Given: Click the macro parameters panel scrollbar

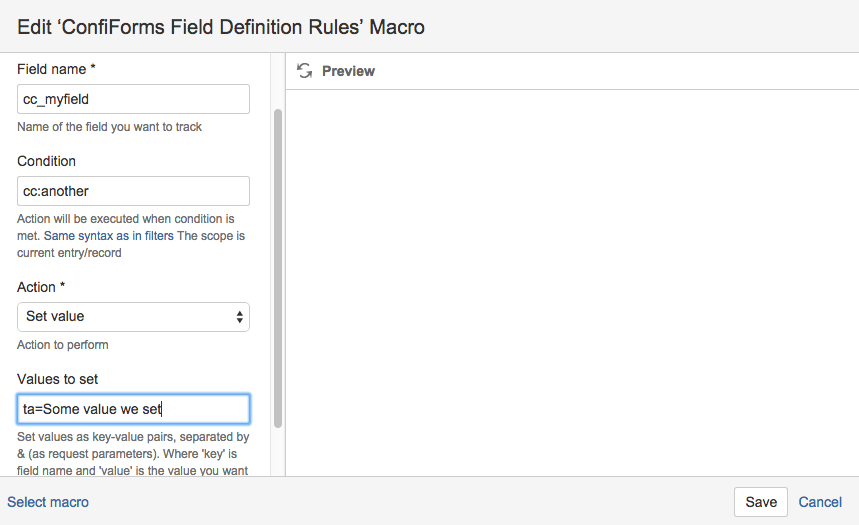Looking at the screenshot, I should click(x=278, y=268).
